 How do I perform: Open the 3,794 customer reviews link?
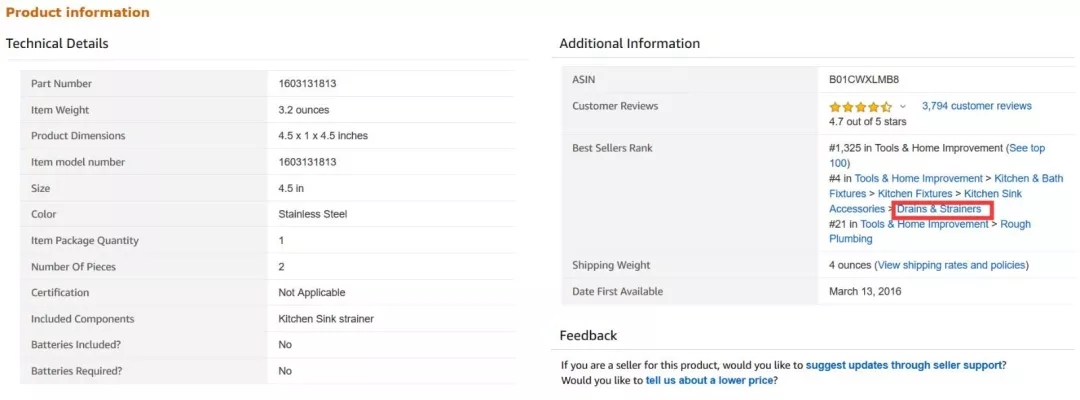click(977, 106)
